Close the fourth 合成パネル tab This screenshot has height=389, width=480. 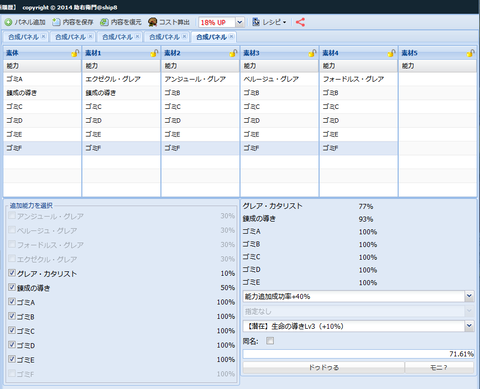tap(184, 36)
